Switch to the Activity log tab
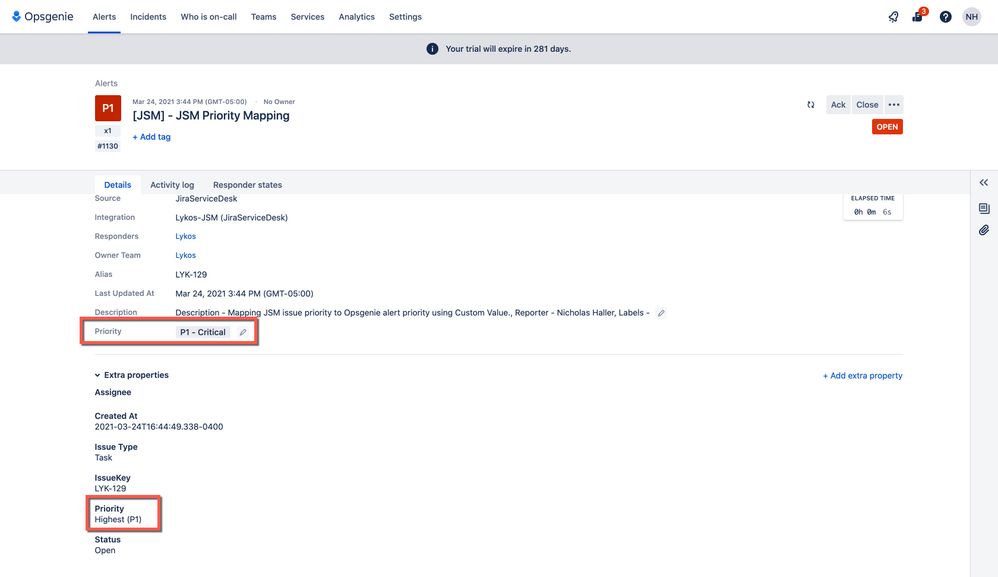The image size is (998, 577). tap(172, 185)
